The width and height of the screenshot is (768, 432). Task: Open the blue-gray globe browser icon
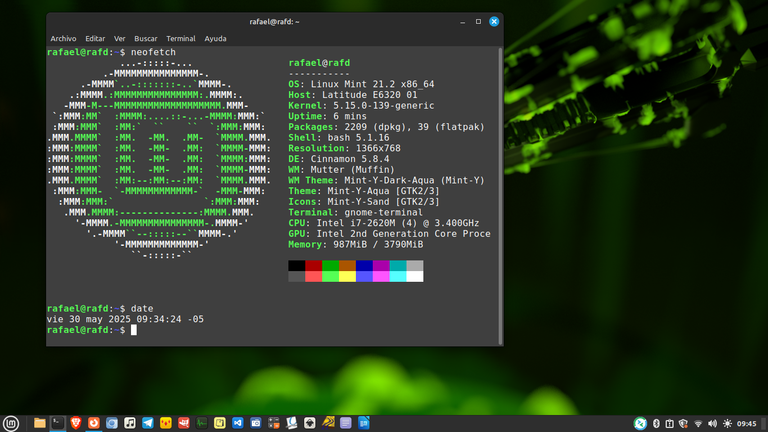(x=112, y=423)
